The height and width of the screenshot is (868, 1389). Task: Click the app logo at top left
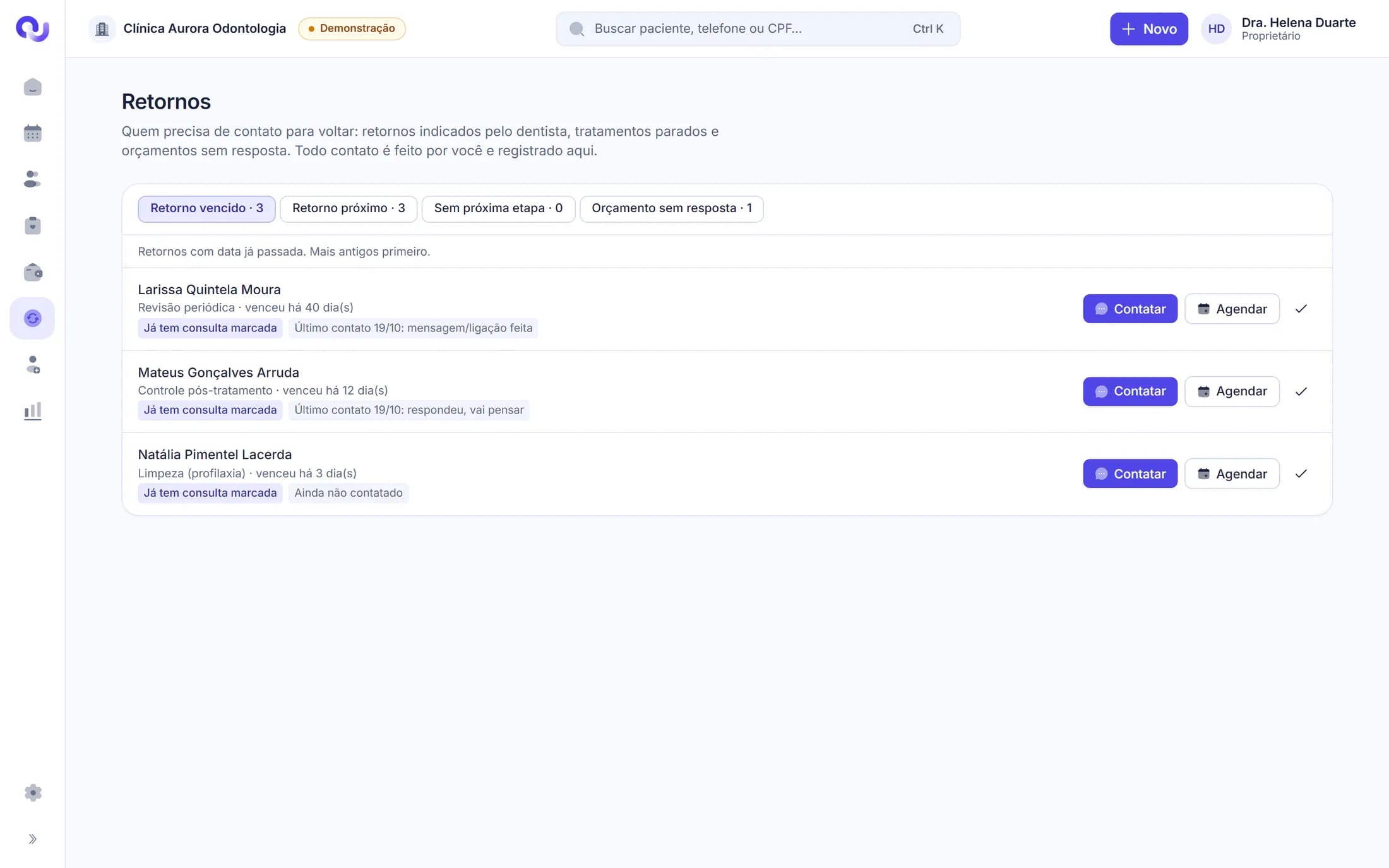coord(32,28)
